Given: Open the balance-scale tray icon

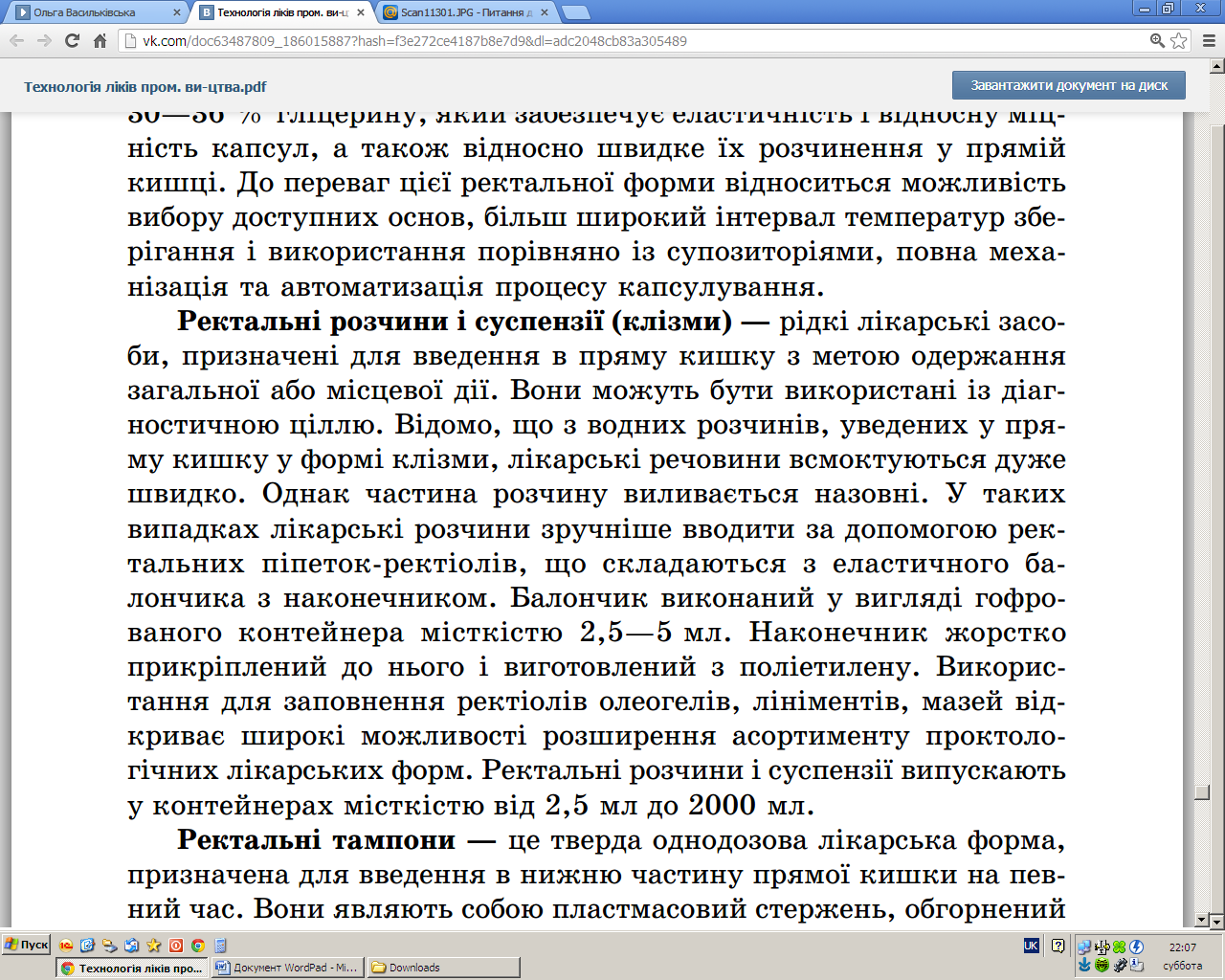Looking at the screenshot, I should pos(1102,947).
